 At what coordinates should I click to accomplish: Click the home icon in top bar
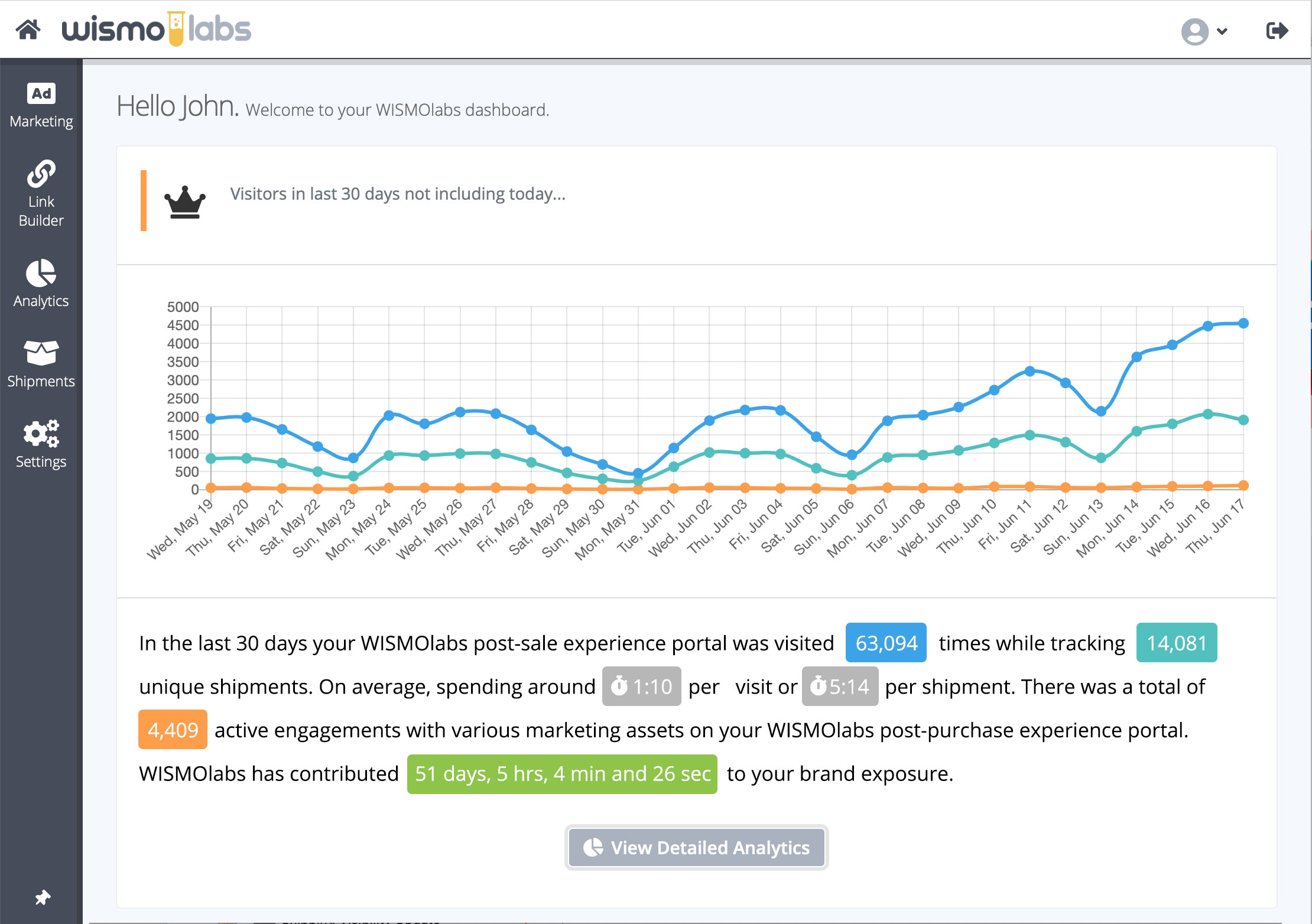[27, 27]
